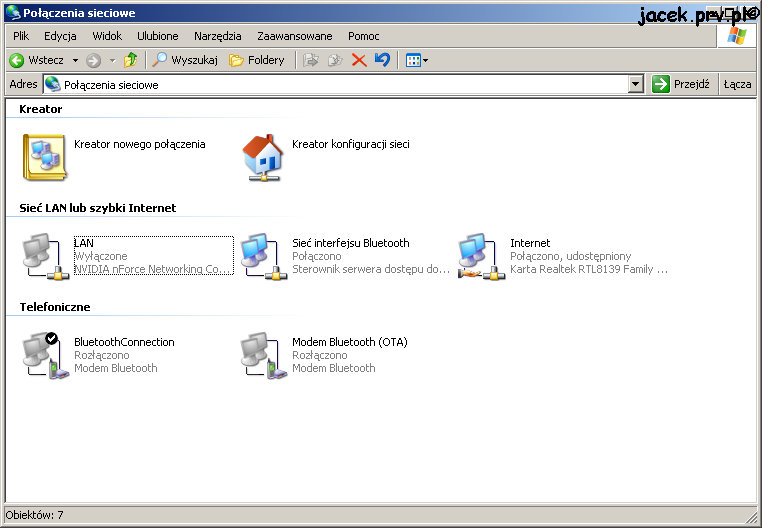Click the 'Sieć interfejsu Bluetooth' name text
762x528 pixels.
click(x=351, y=243)
